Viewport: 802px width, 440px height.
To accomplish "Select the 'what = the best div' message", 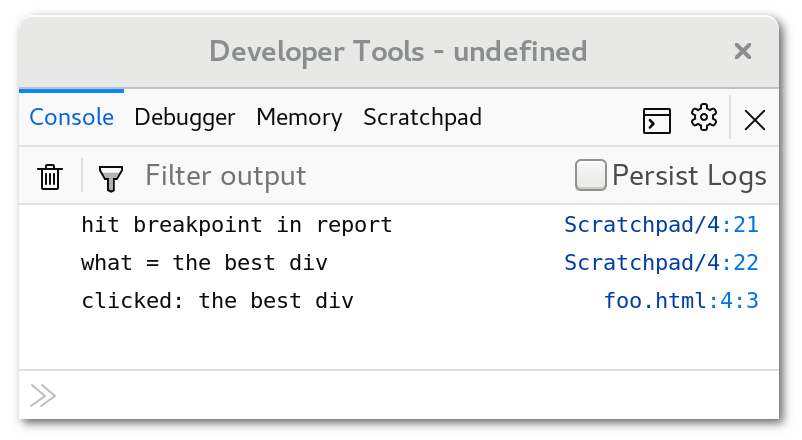I will click(x=204, y=263).
